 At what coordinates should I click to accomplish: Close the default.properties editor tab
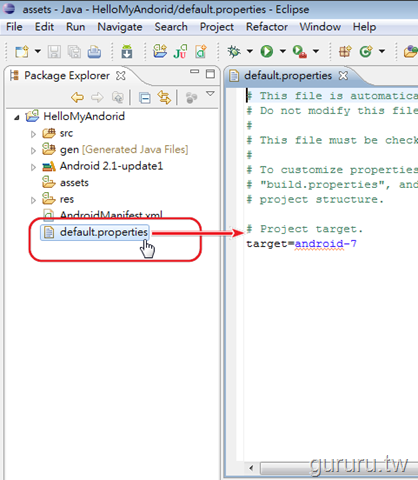(343, 76)
